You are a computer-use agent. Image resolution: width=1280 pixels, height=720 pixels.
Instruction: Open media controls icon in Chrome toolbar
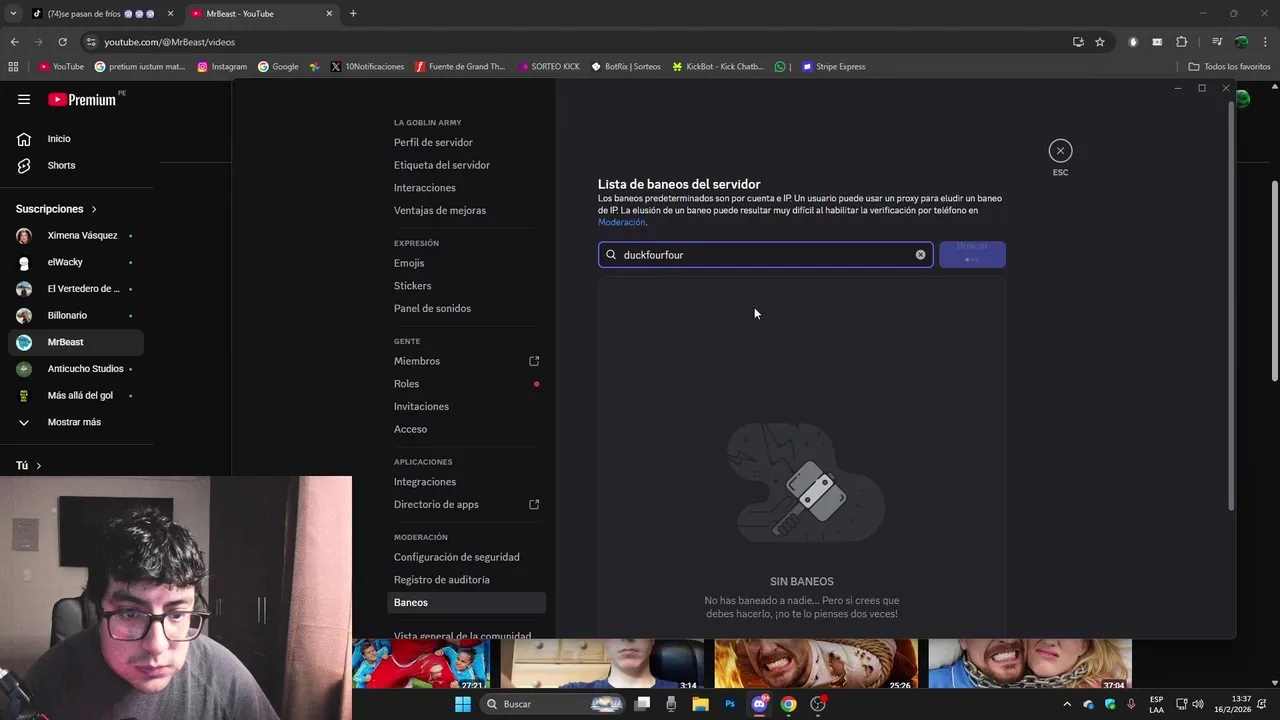(1217, 42)
